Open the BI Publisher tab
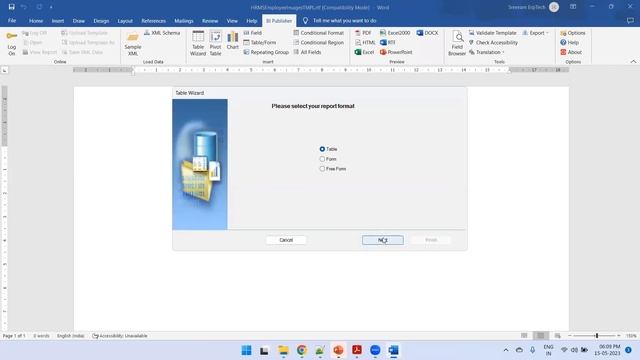 pyautogui.click(x=279, y=20)
